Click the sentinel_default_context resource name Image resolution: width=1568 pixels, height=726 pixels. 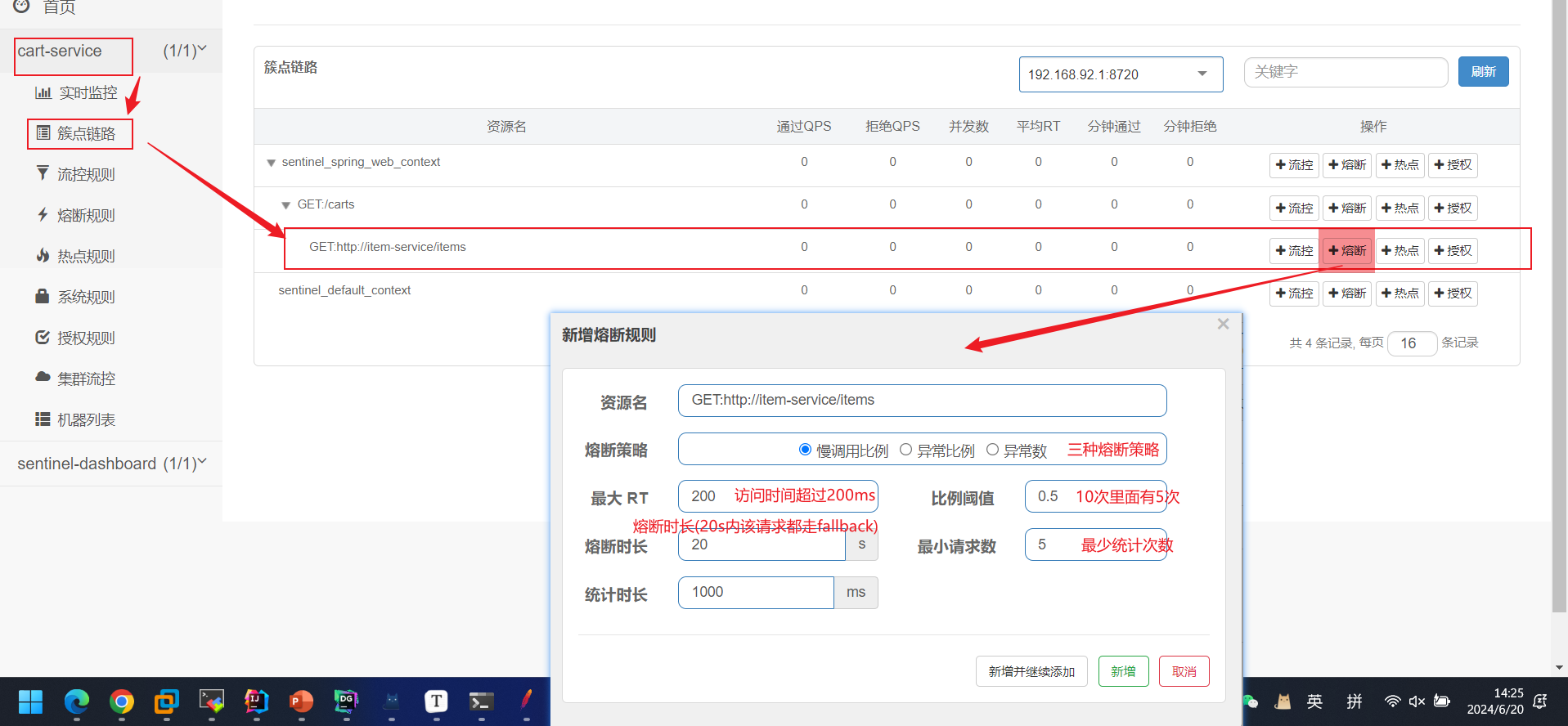[344, 290]
